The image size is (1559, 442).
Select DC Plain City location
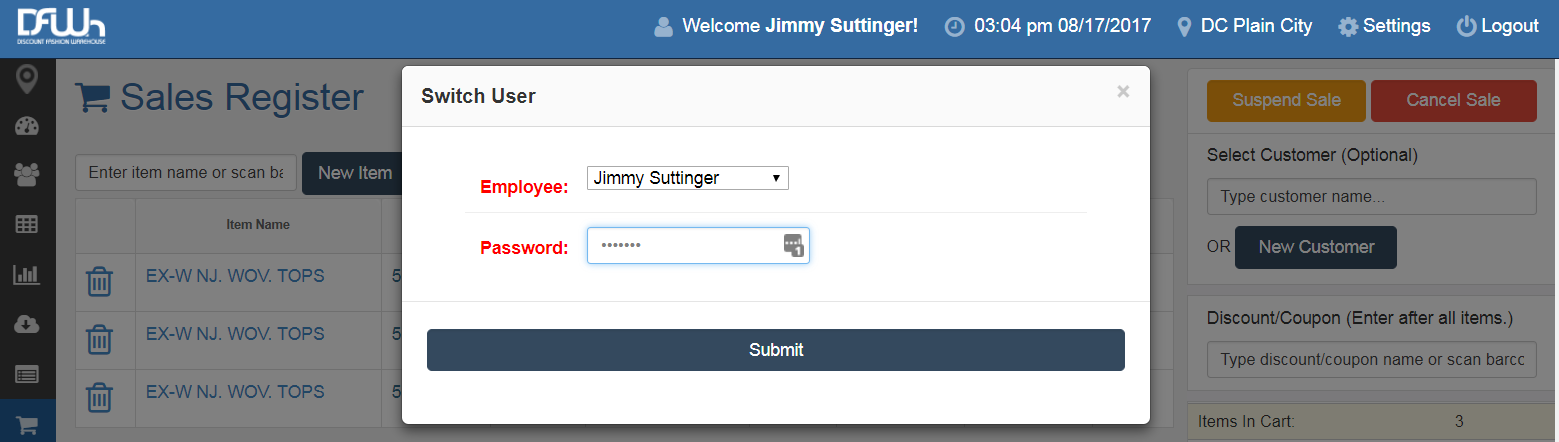[x=1245, y=26]
